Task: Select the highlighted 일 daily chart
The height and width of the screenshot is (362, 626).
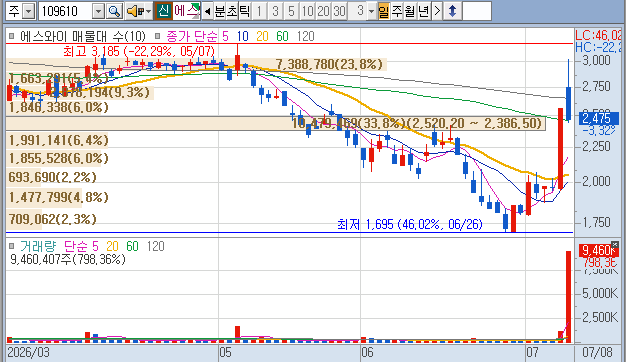Action: point(384,11)
